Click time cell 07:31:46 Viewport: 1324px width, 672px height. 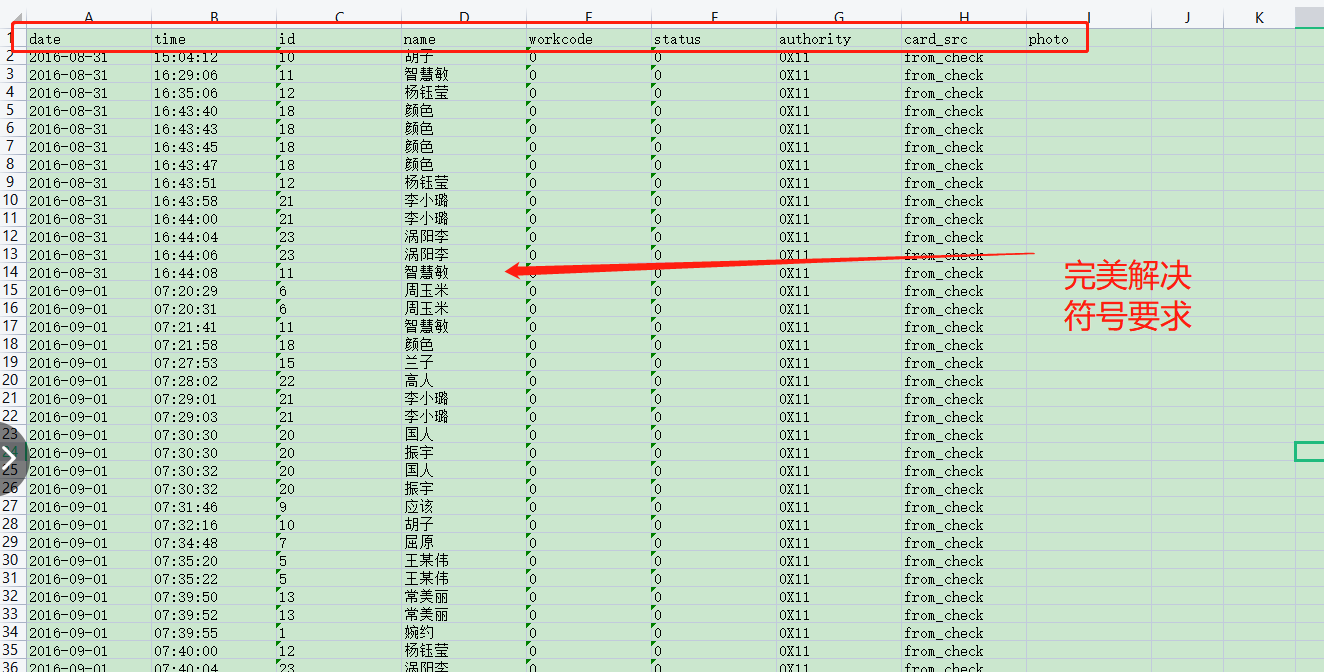tap(214, 507)
